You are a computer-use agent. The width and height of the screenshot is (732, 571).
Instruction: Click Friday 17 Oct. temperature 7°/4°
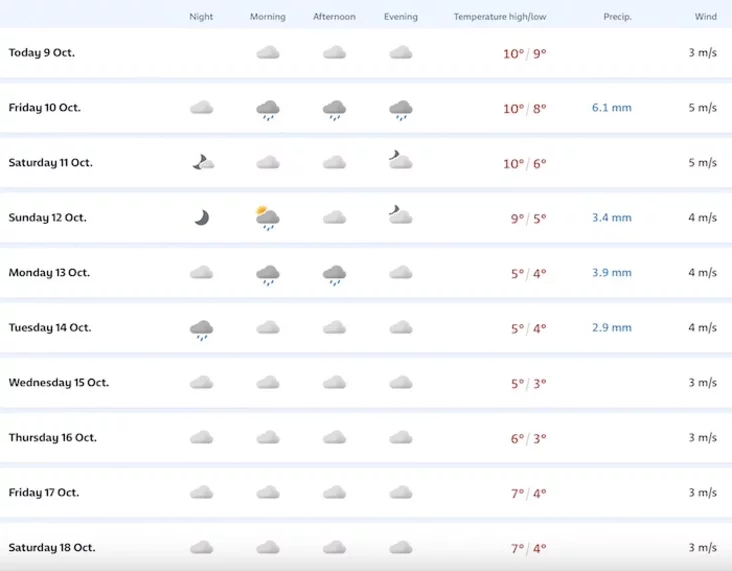coord(525,493)
